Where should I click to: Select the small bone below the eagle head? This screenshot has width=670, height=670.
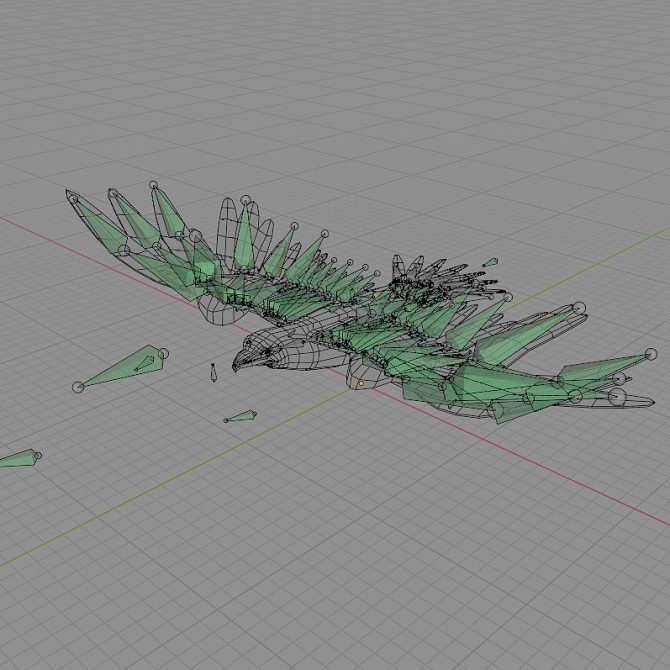click(241, 416)
